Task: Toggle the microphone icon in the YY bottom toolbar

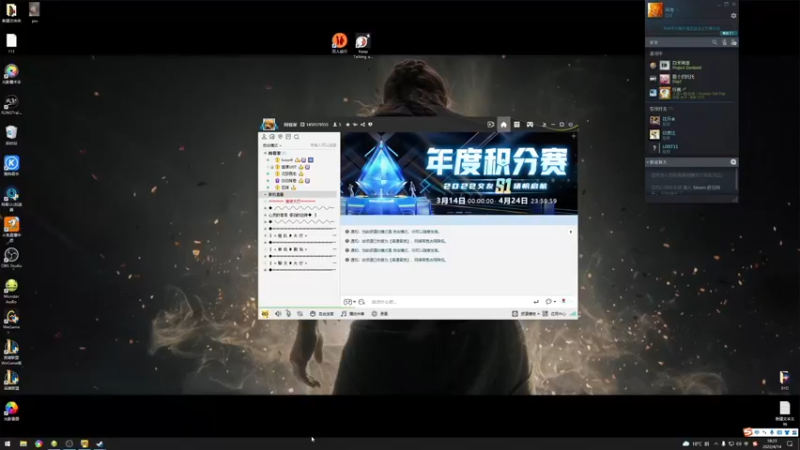Action: [288, 314]
